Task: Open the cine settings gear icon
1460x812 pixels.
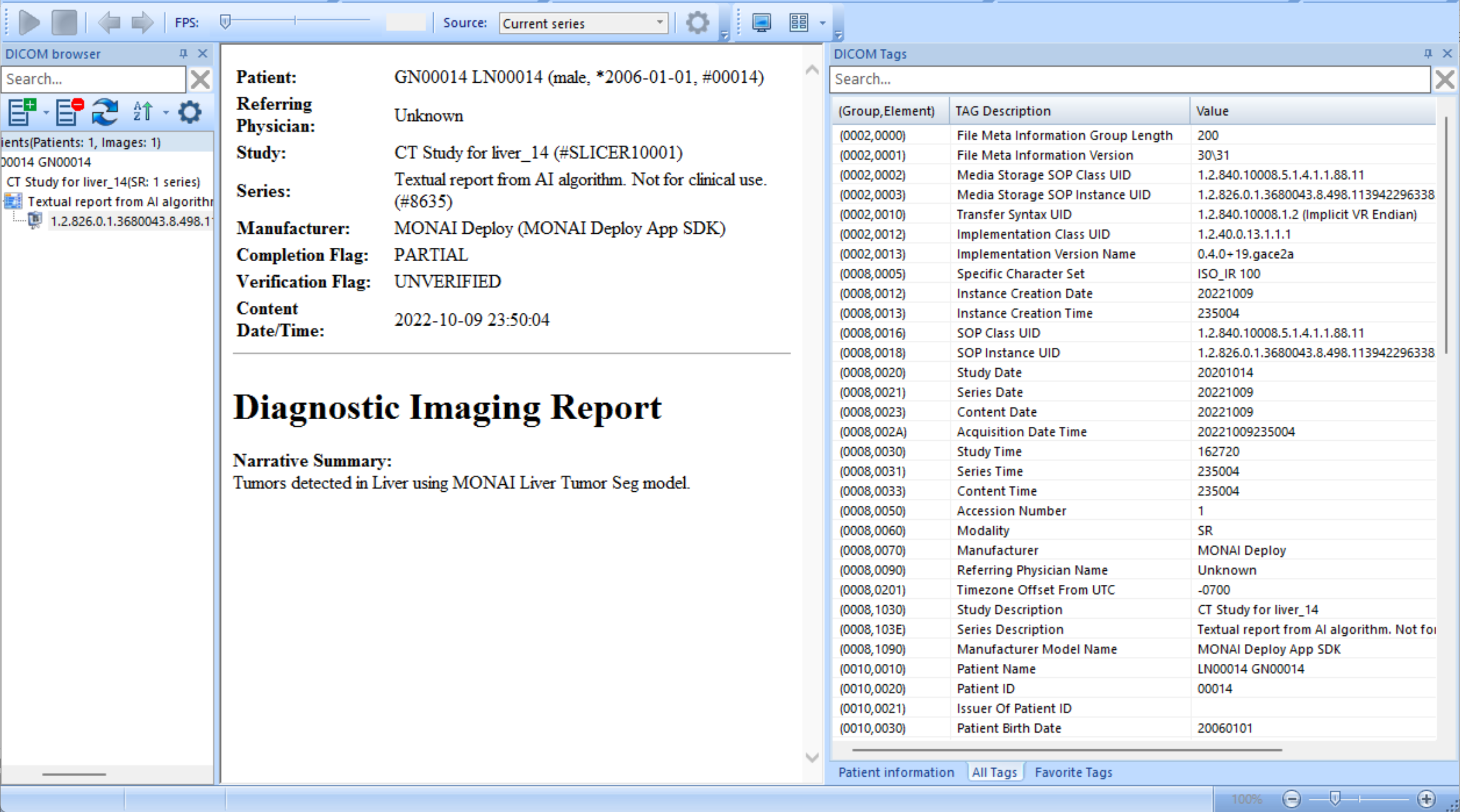Action: (697, 23)
